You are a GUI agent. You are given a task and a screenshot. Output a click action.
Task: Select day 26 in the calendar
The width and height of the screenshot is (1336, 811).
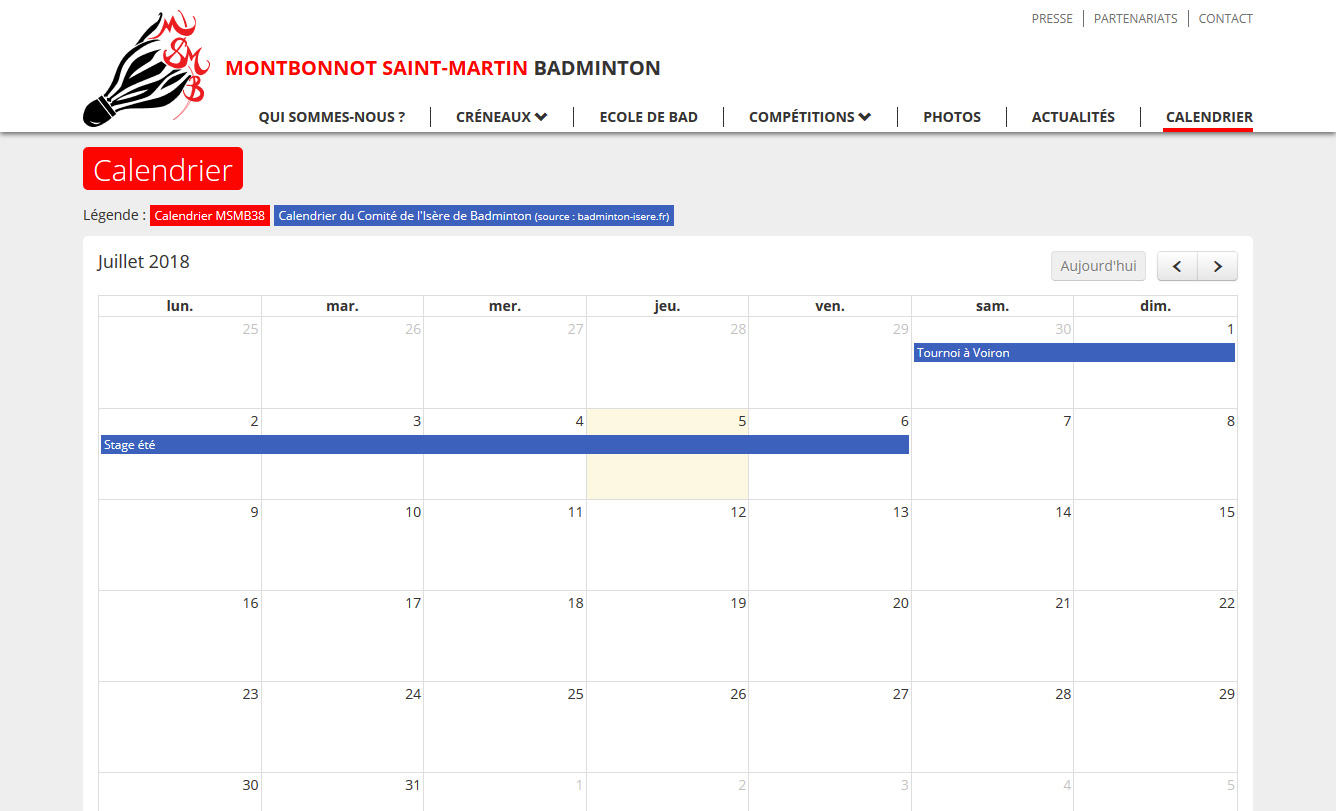point(668,727)
